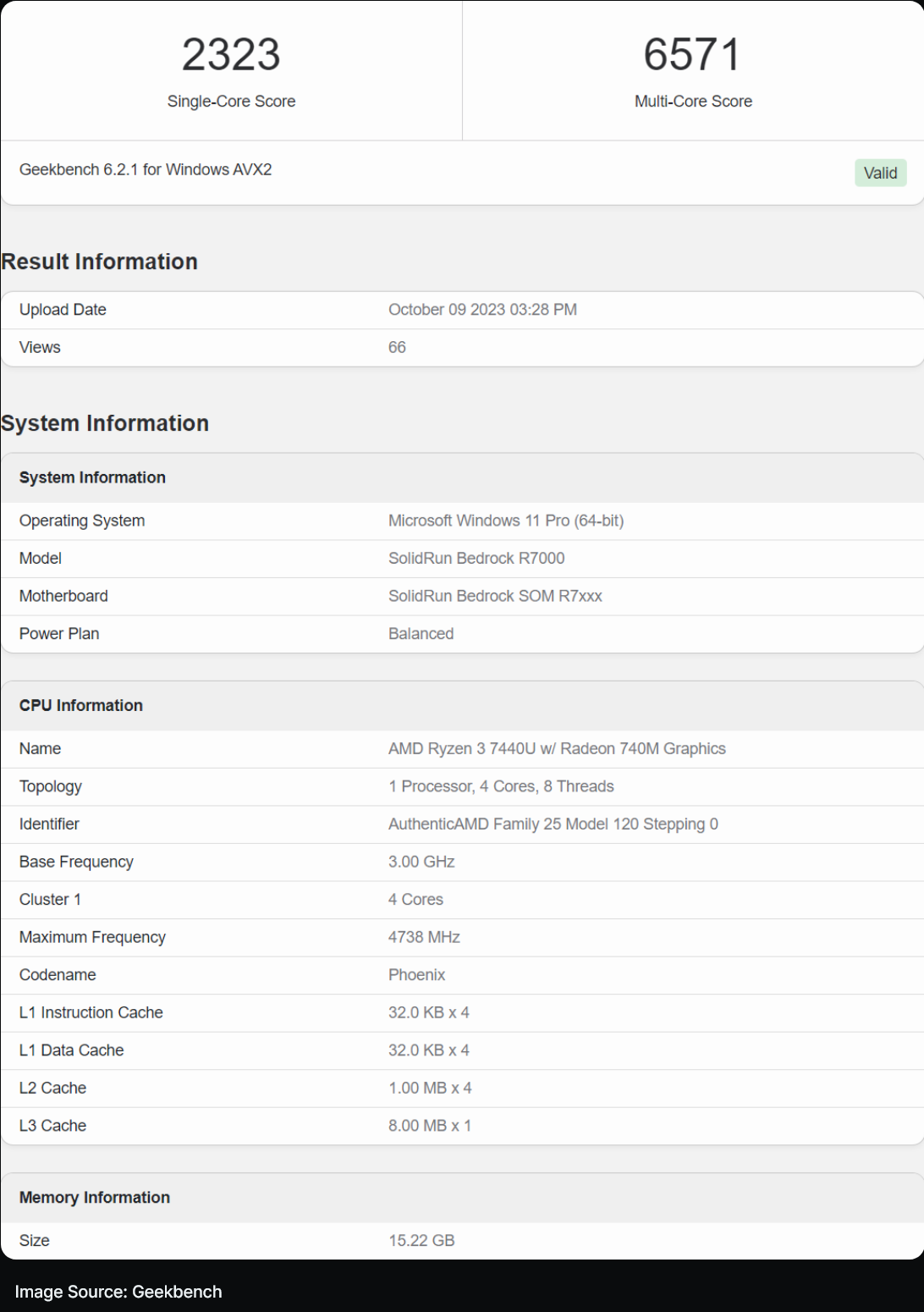924x1312 pixels.
Task: Click the Operating System label
Action: pos(82,521)
